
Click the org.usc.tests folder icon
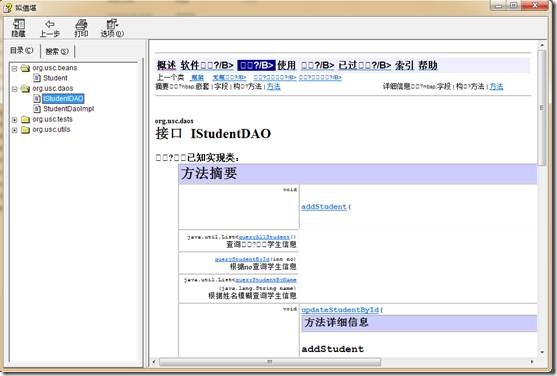[x=25, y=119]
